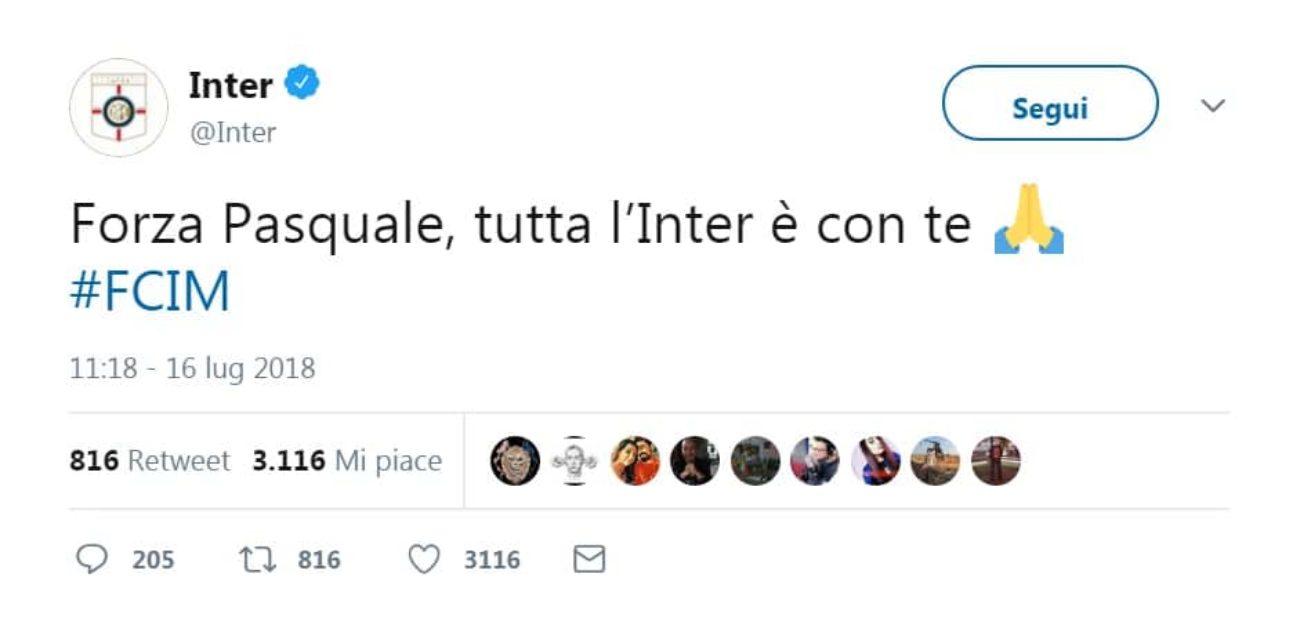Screen dimensions: 1300x632
Task: Open the couple-in-orange liker avatar
Action: pyautogui.click(x=635, y=461)
